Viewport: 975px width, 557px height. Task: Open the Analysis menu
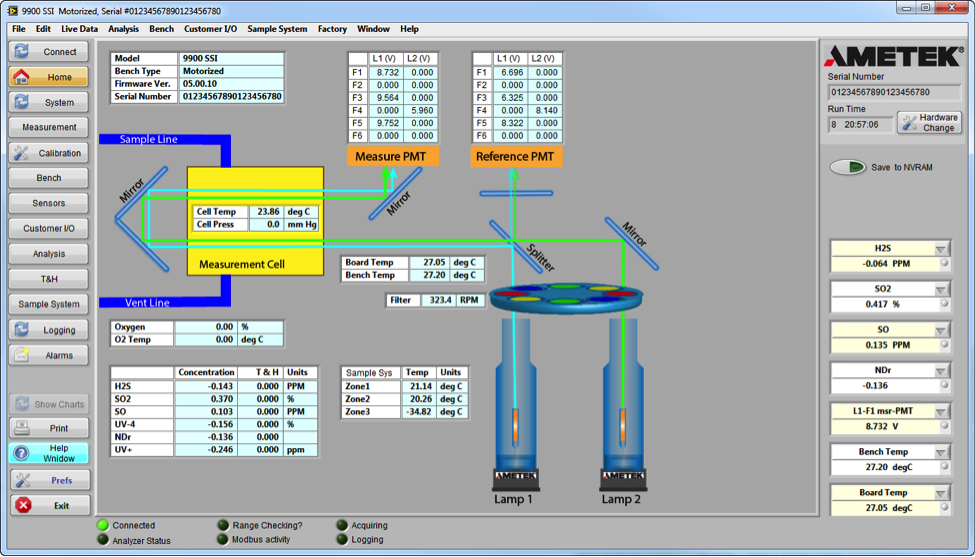click(123, 29)
